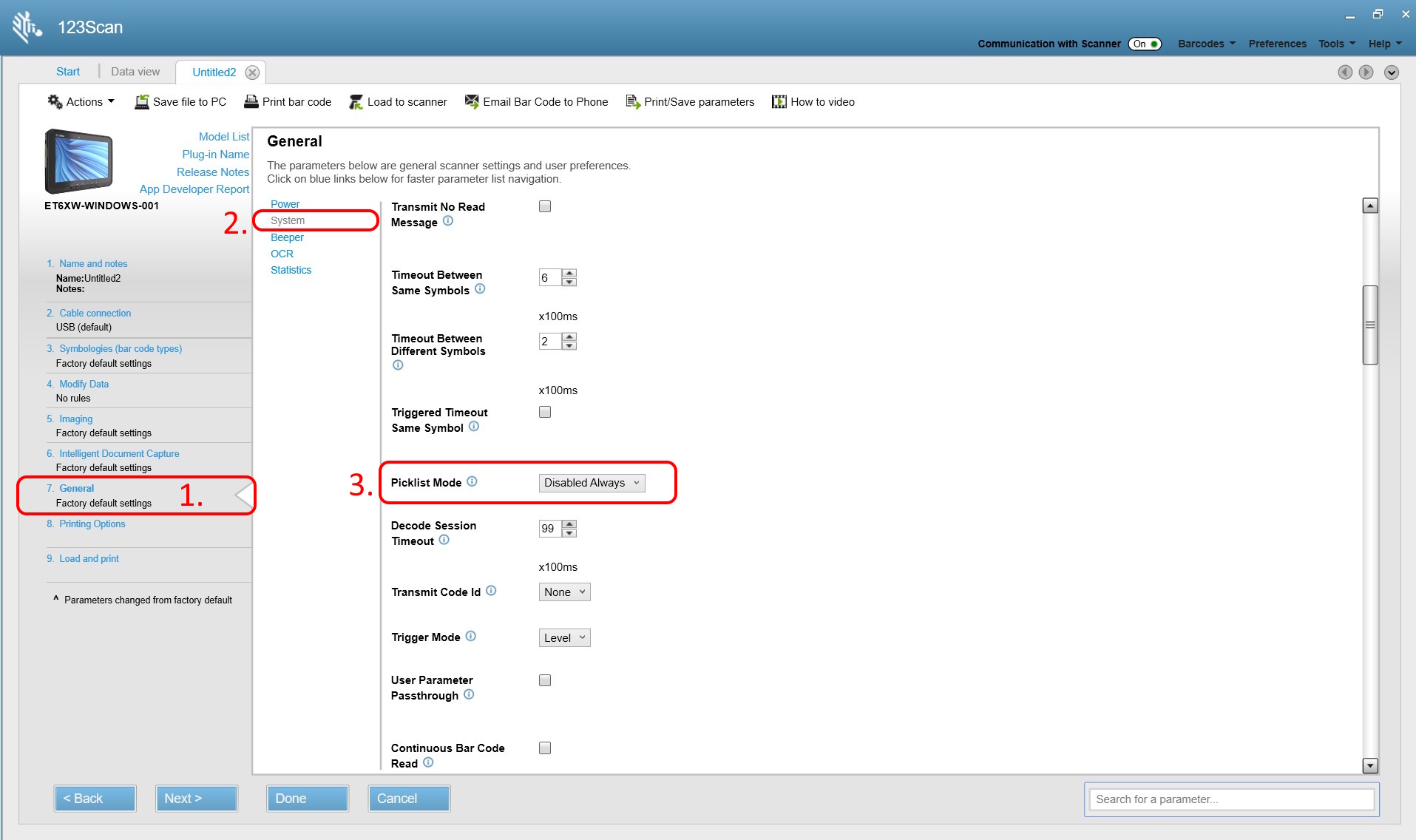This screenshot has height=840, width=1416.
Task: Open the tab list down-arrow button
Action: (x=1392, y=72)
